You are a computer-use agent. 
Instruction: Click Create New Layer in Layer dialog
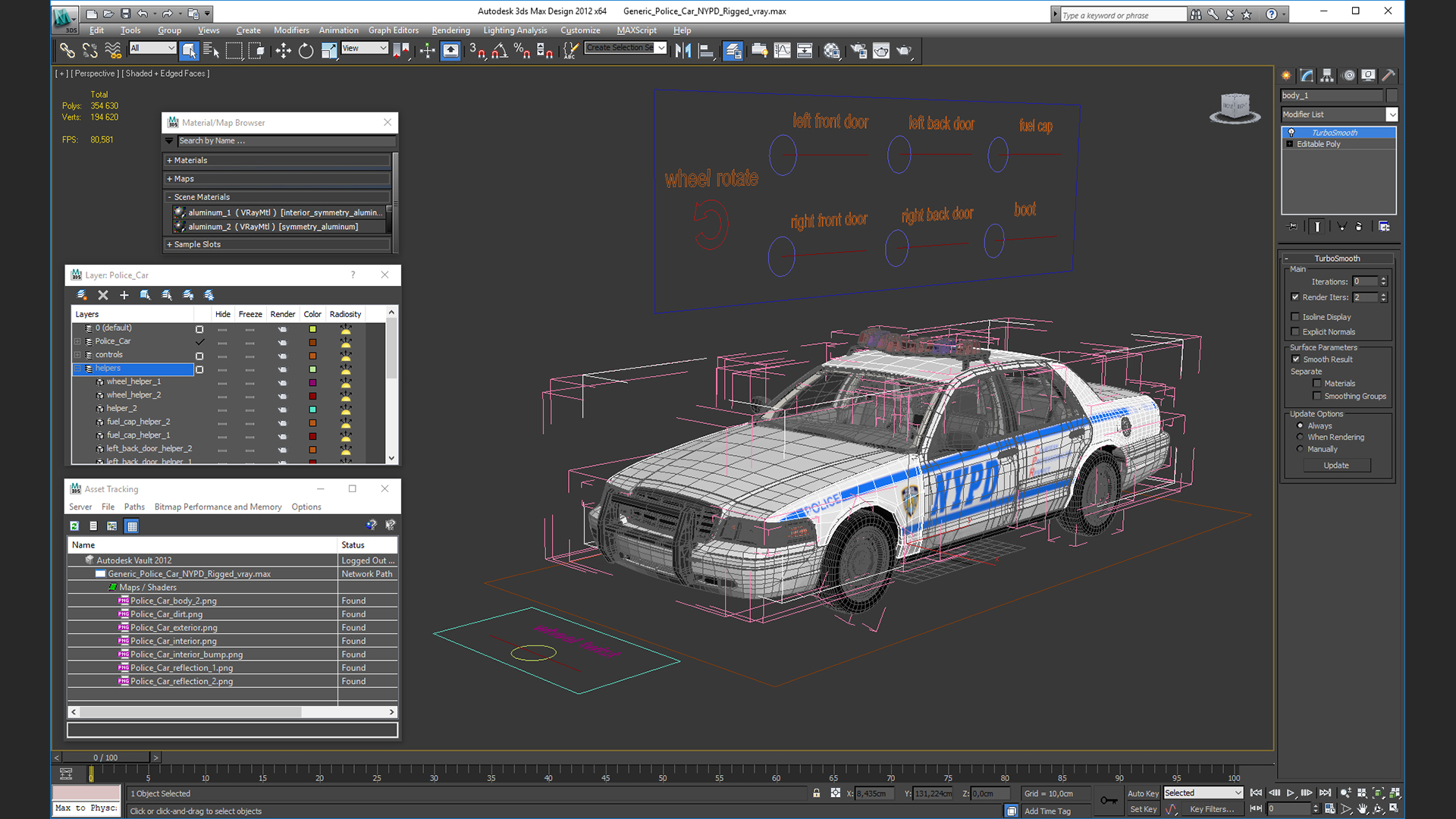point(81,295)
